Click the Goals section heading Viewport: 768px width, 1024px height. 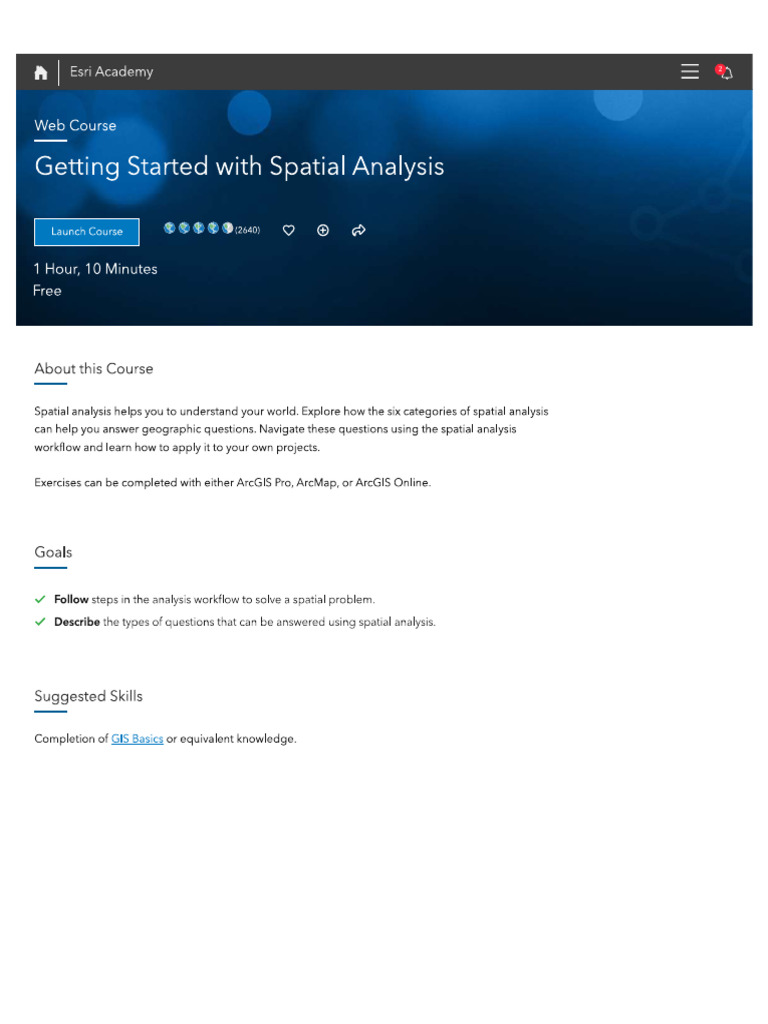[x=53, y=552]
